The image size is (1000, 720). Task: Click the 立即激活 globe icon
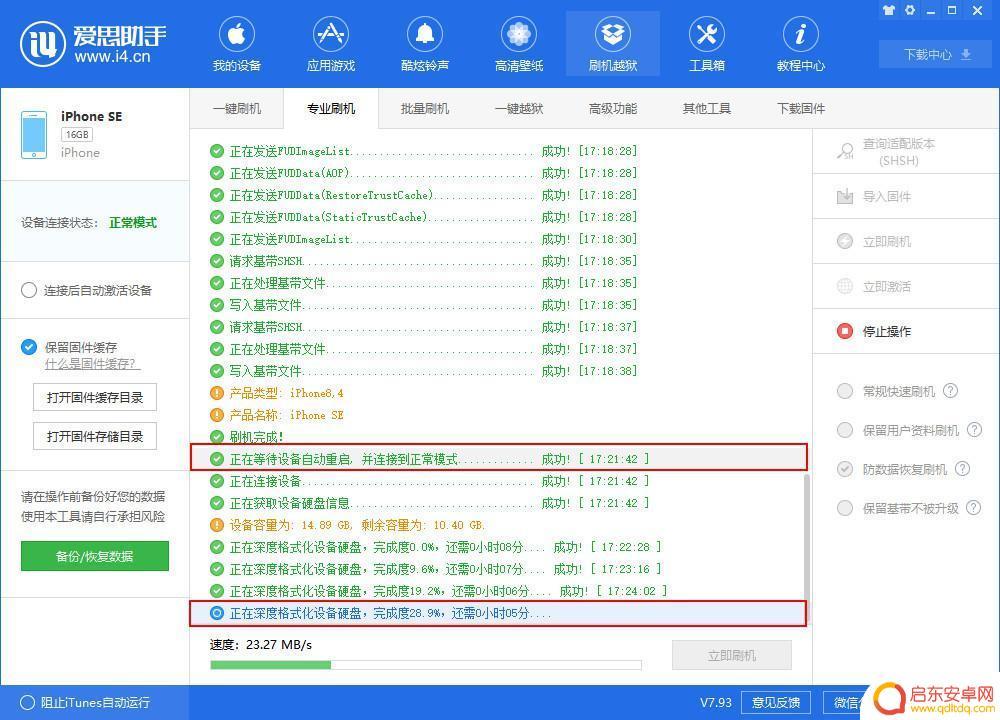[x=845, y=286]
